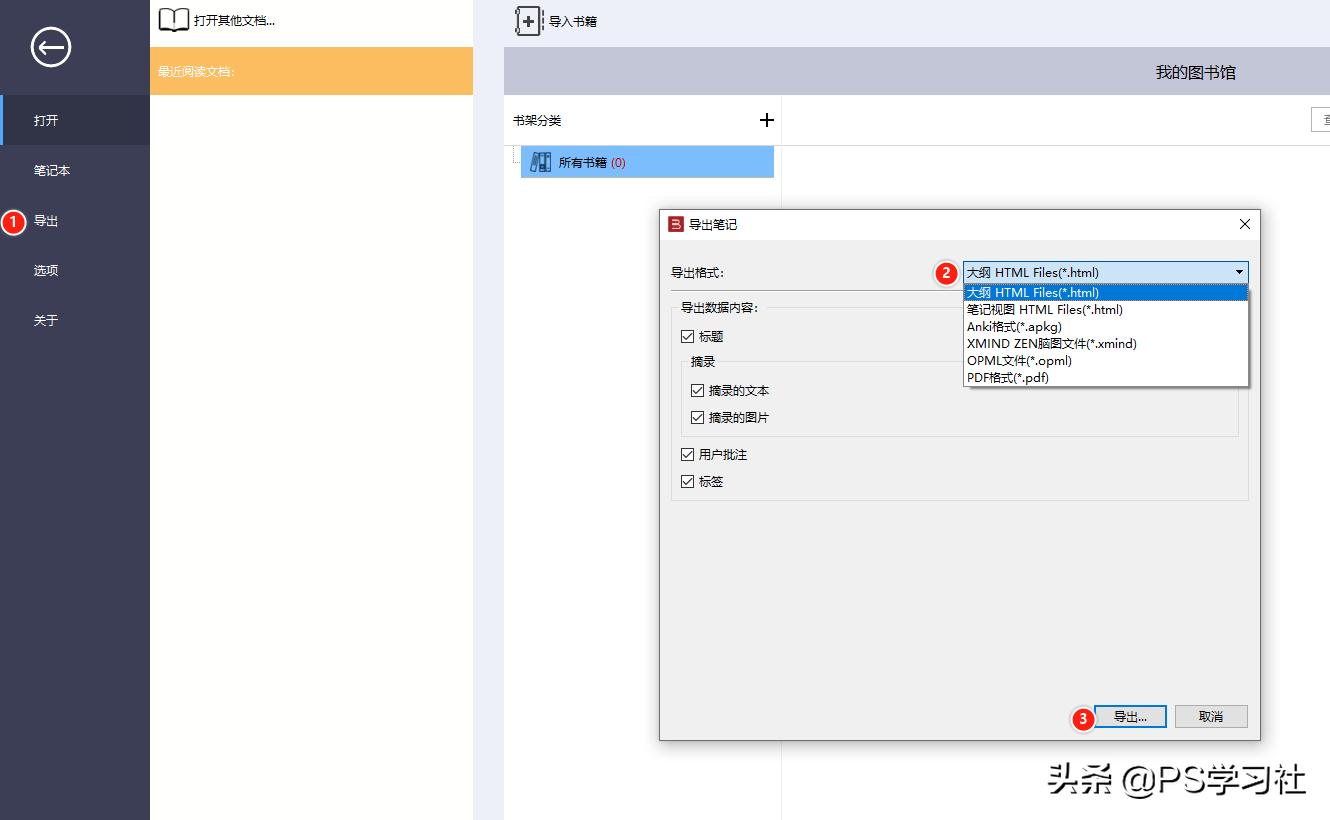The height and width of the screenshot is (820, 1330).
Task: Toggle the 标题 checkbox
Action: 687,337
